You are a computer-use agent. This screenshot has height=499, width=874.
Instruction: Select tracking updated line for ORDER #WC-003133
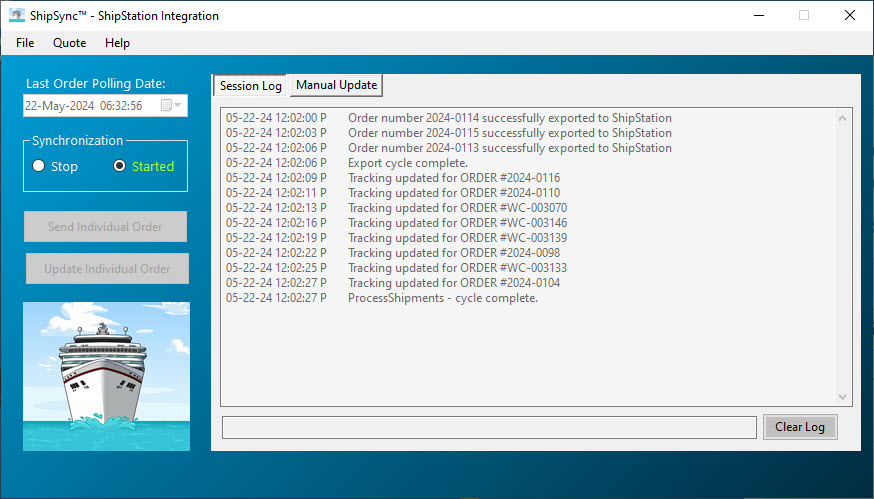[396, 268]
